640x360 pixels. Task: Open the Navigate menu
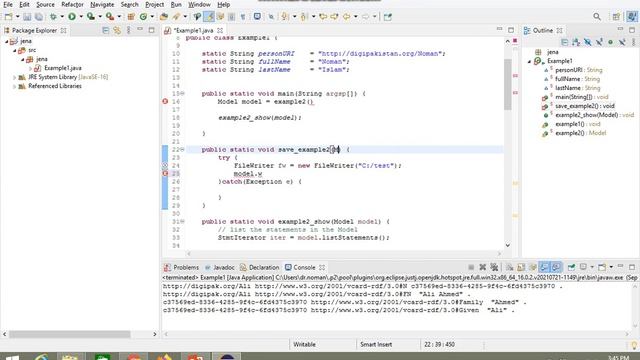click(x=102, y=4)
